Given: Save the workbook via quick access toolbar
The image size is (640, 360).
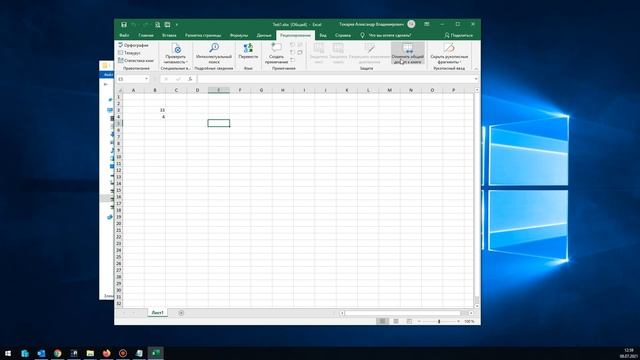Looking at the screenshot, I should [124, 24].
